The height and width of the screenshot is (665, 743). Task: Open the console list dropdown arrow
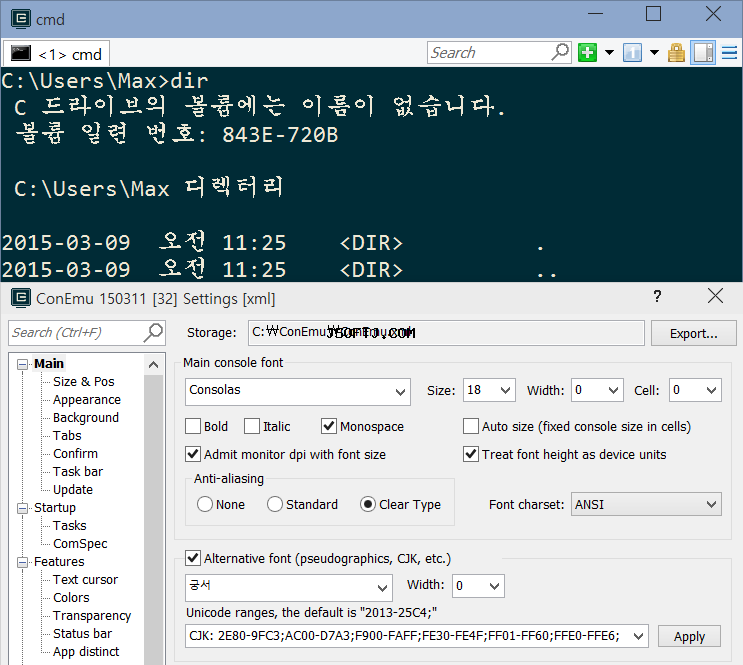coord(654,53)
